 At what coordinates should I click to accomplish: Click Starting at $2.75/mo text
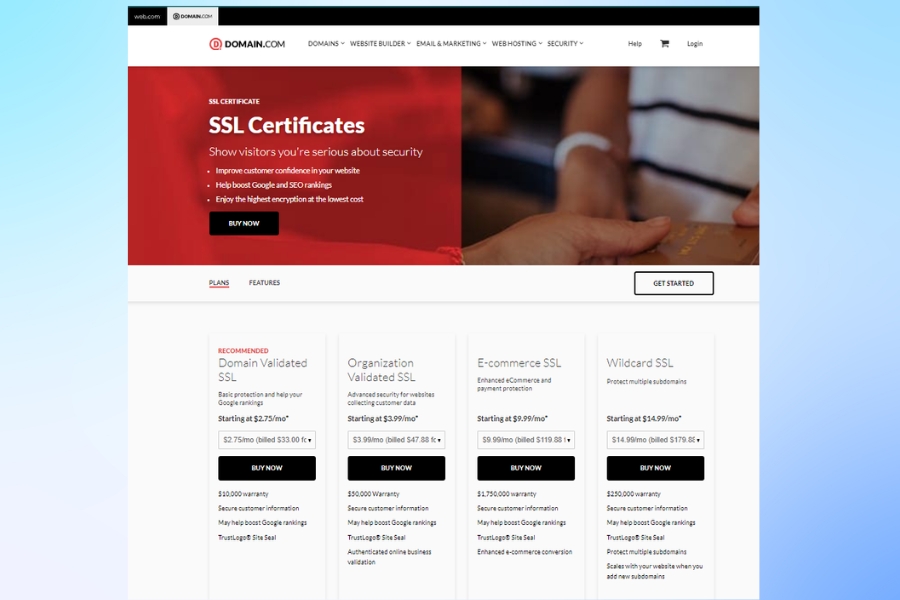pyautogui.click(x=253, y=419)
